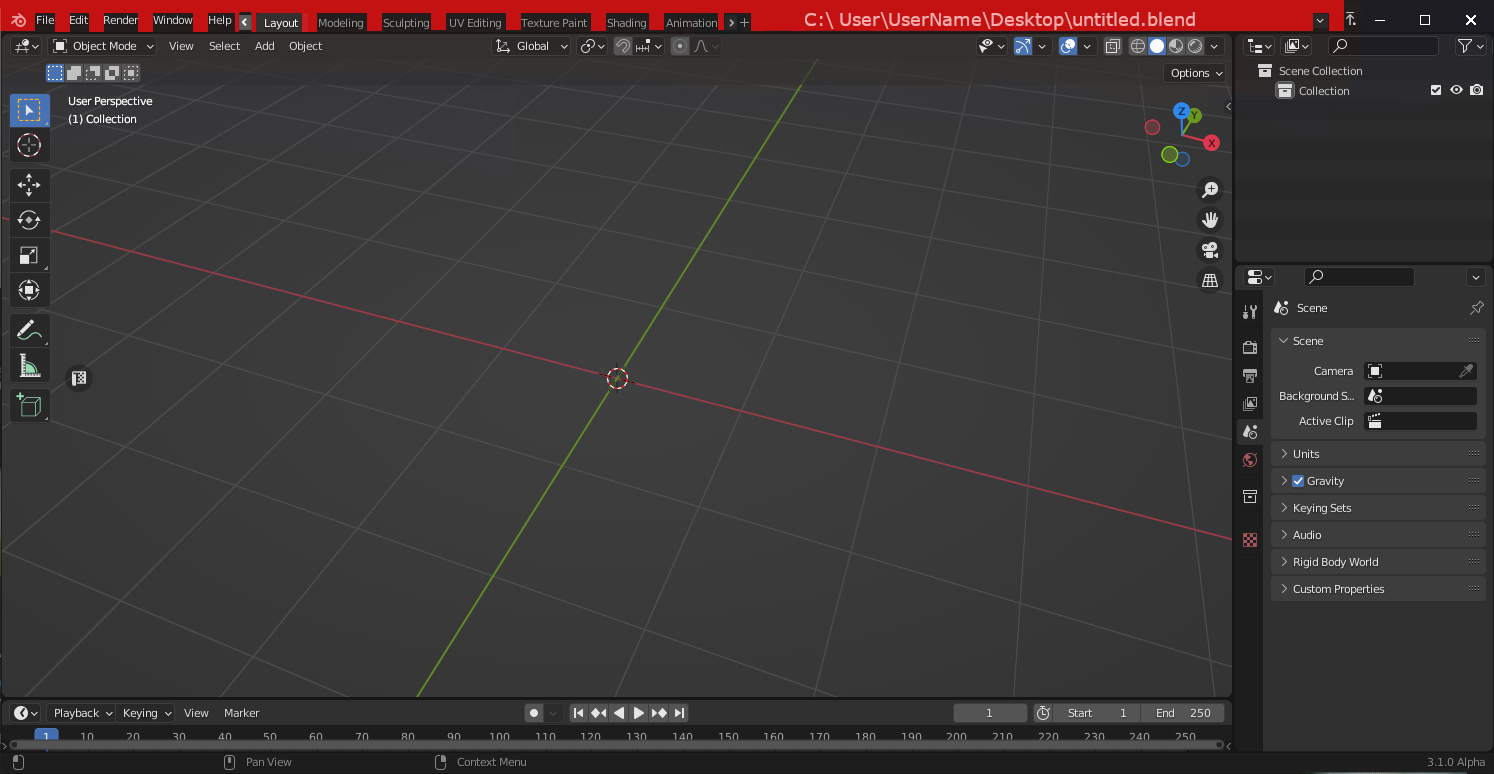Pin the Scene properties panel
1494x774 pixels.
tap(1476, 308)
